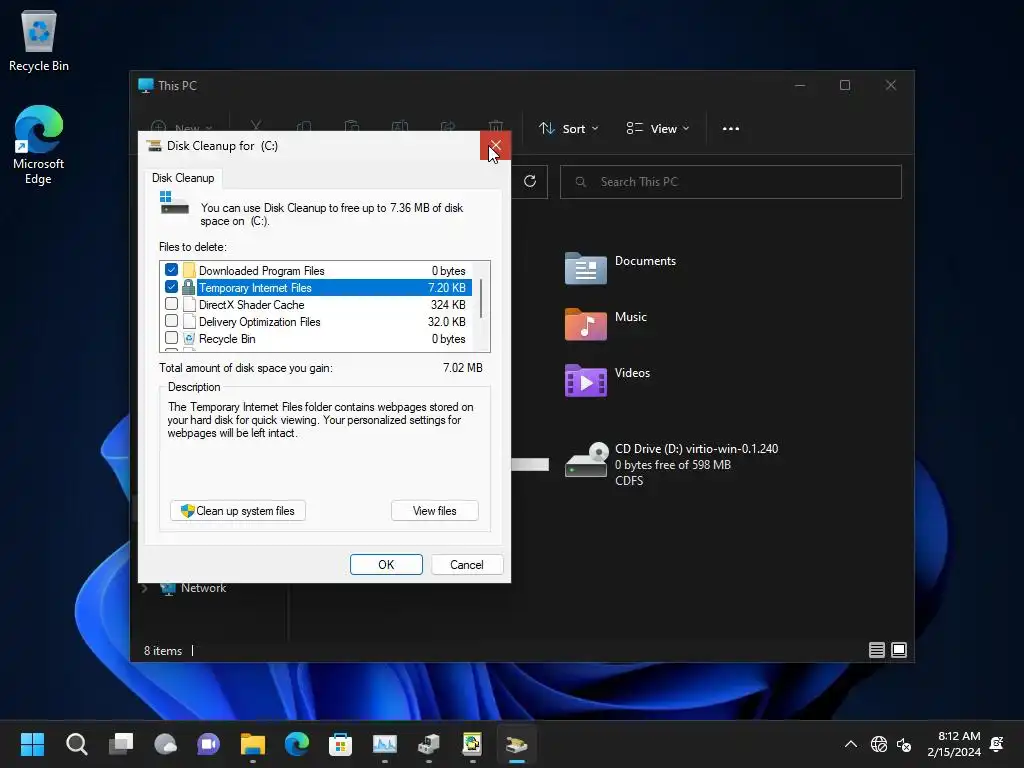Switch to Disk Cleanup taskbar icon
This screenshot has height=768, width=1024.
pyautogui.click(x=517, y=744)
